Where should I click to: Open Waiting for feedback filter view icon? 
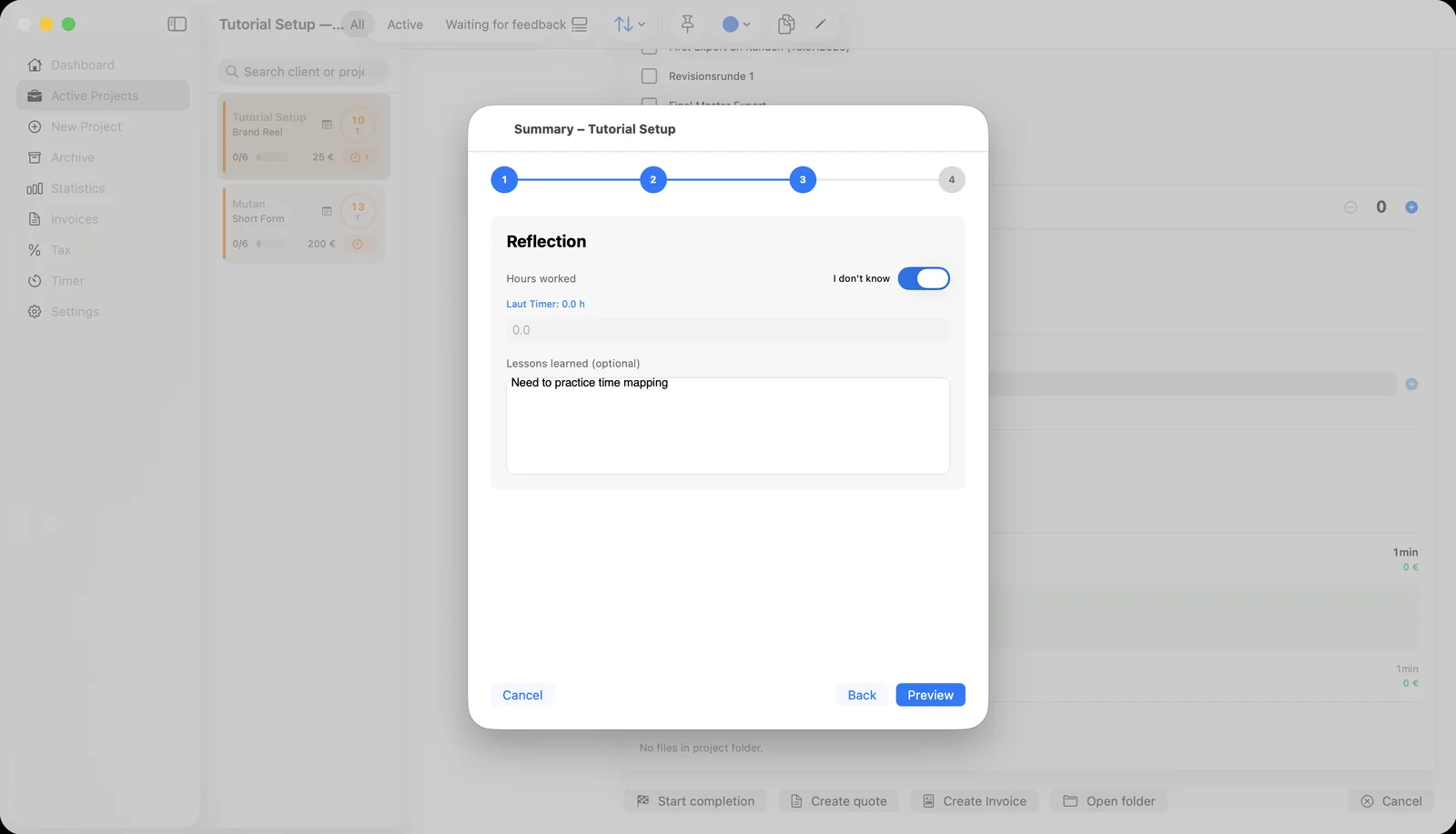point(580,25)
